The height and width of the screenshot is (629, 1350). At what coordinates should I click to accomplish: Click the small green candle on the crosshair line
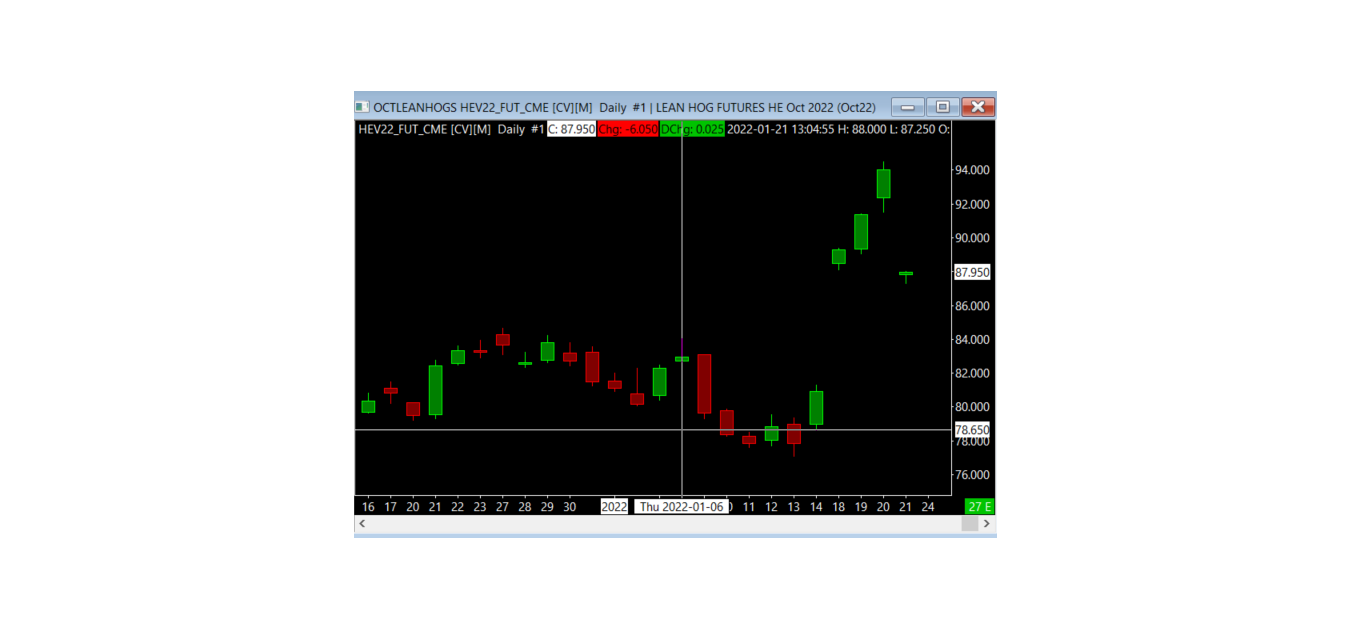click(682, 358)
